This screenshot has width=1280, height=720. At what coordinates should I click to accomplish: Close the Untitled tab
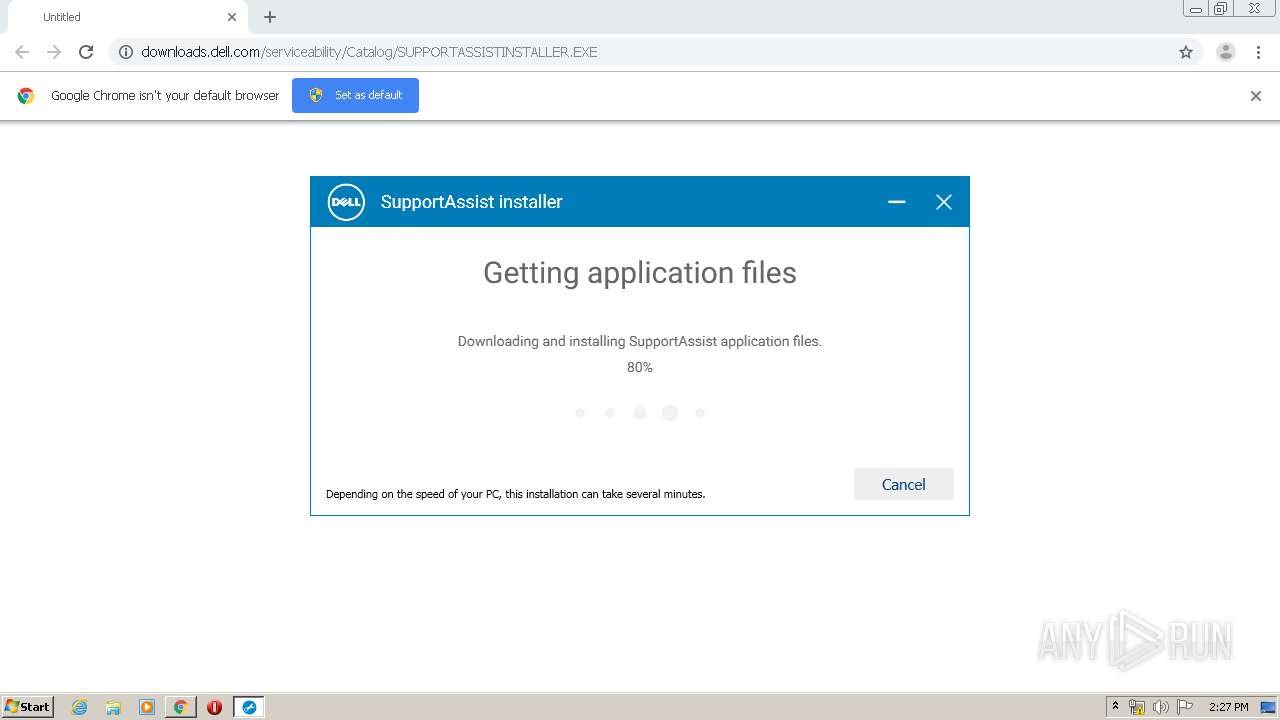[x=232, y=17]
